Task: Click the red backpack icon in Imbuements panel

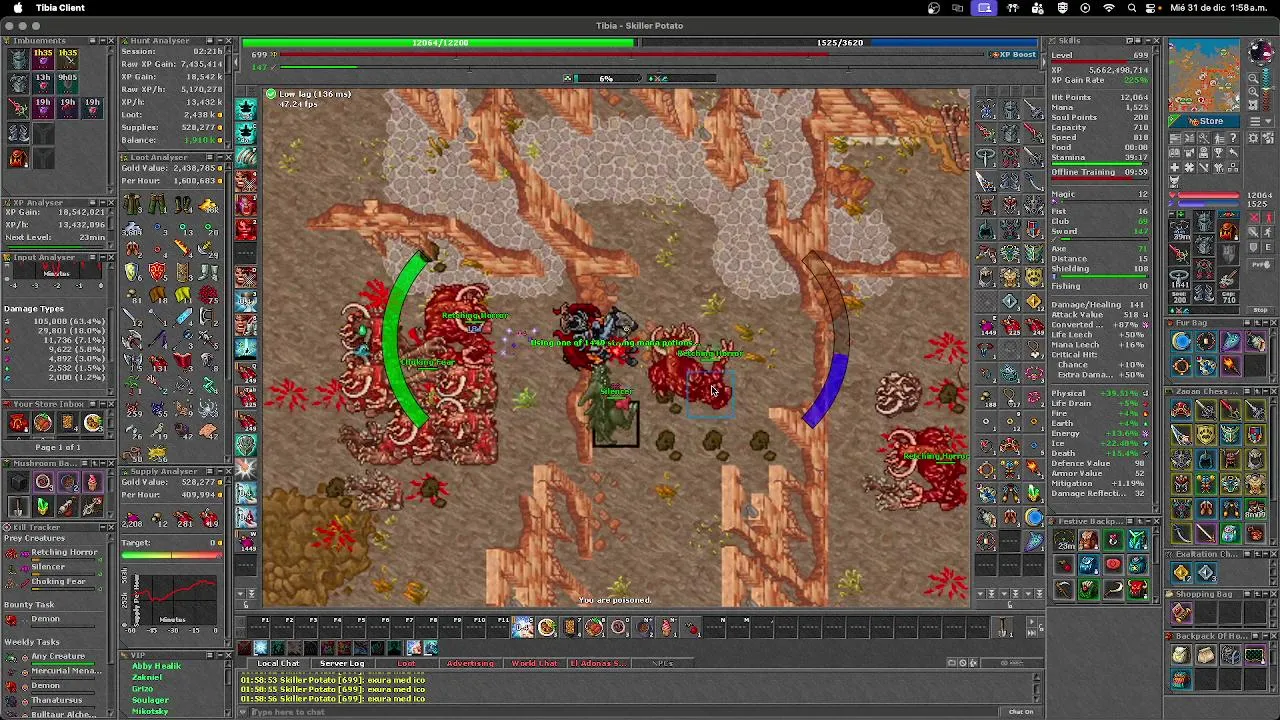Action: [18, 157]
